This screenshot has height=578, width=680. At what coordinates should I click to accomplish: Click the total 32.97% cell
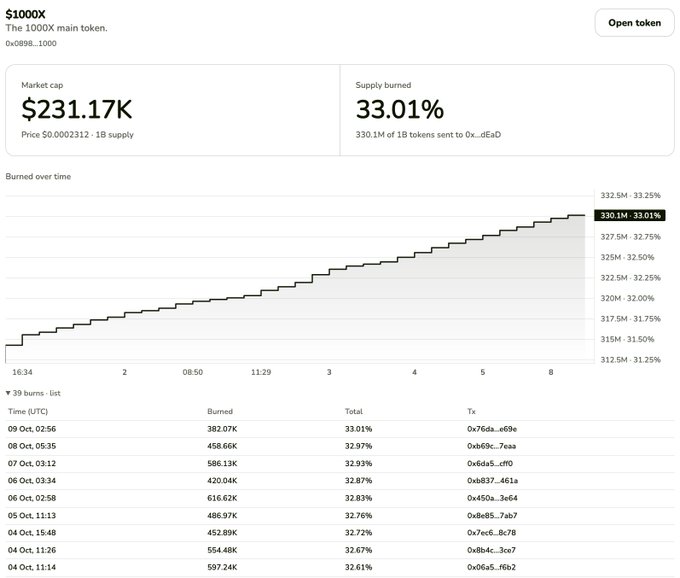(x=358, y=446)
